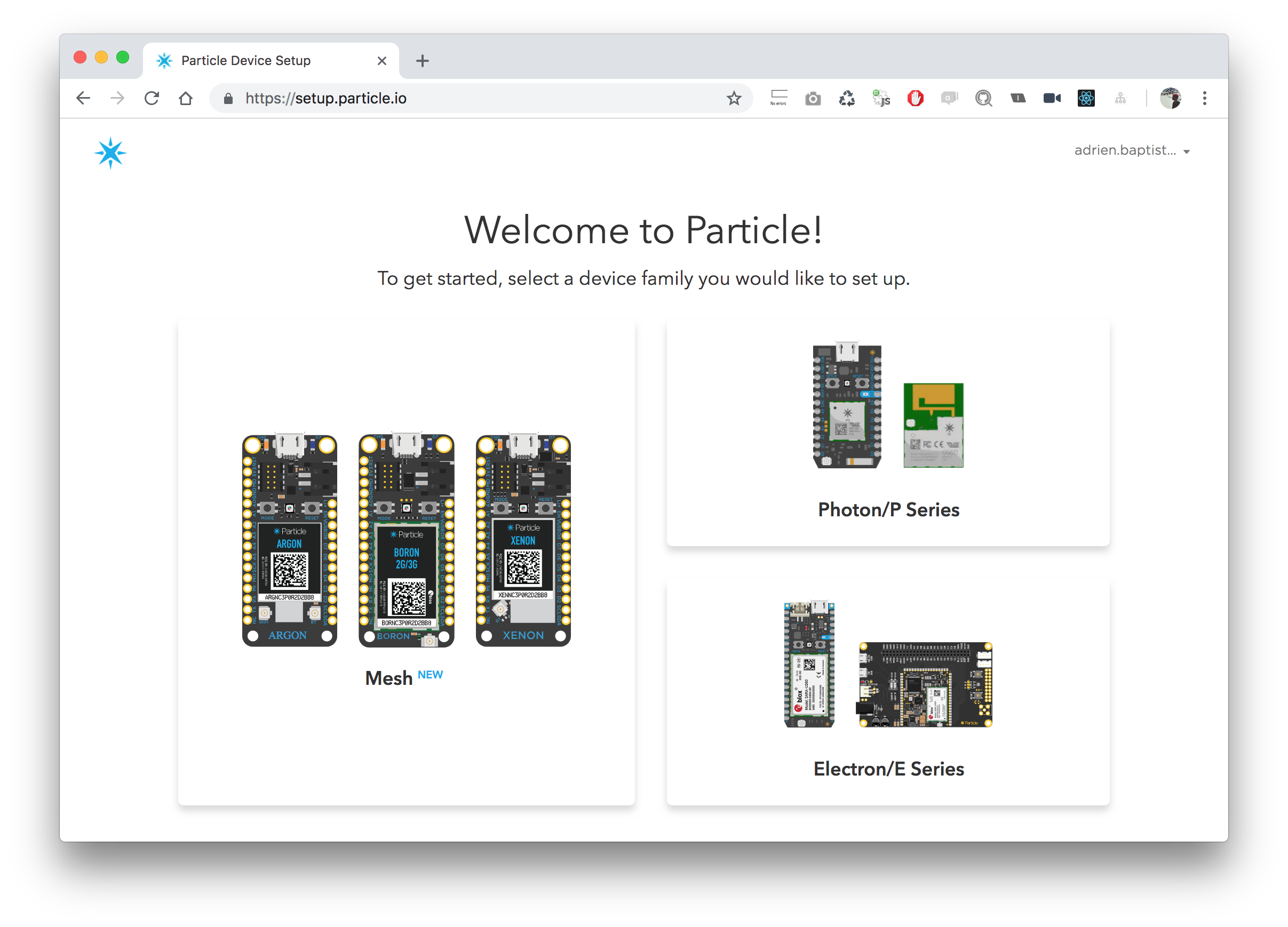Open the GitHub search extension icon
This screenshot has width=1288, height=927.
pos(983,98)
